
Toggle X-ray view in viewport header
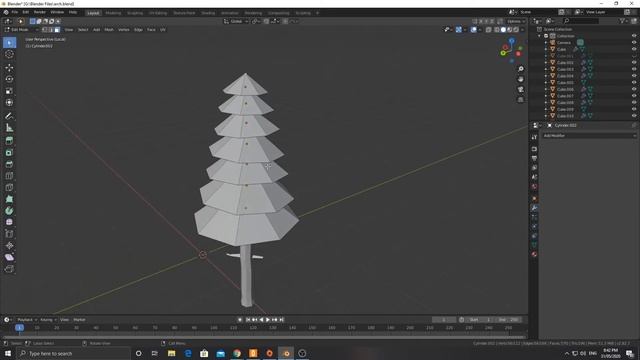489,30
